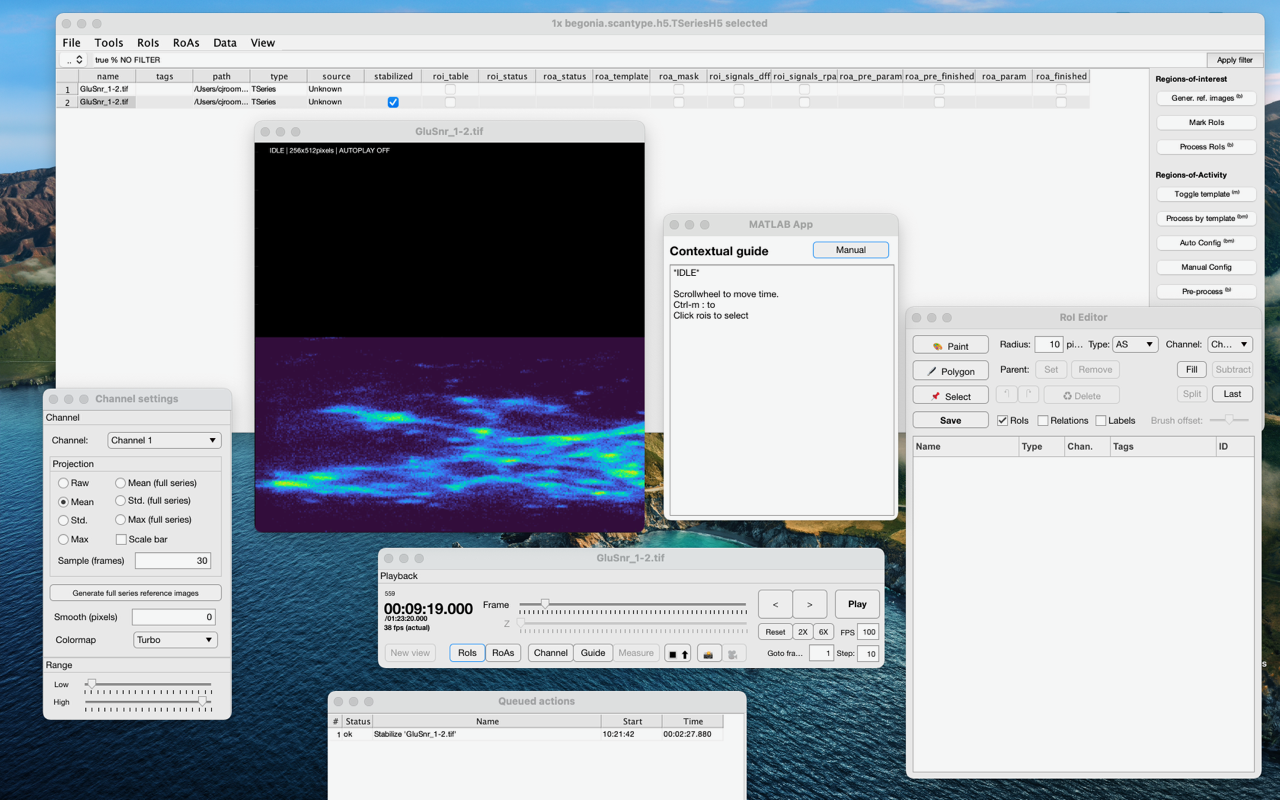Click the FPS value input field
Viewport: 1280px width, 800px height.
[x=866, y=631]
